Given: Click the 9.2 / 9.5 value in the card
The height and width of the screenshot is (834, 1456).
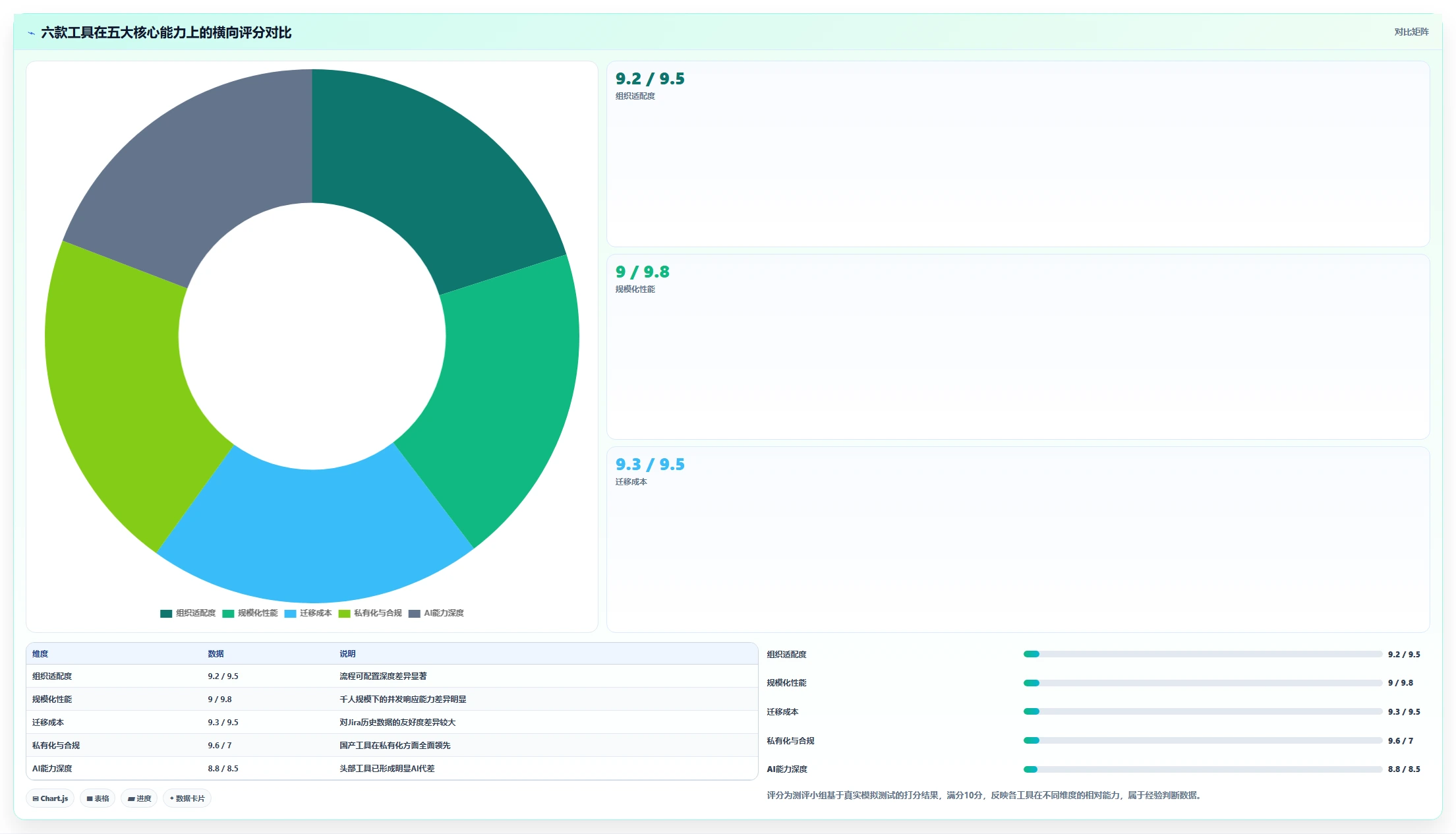Looking at the screenshot, I should (x=650, y=79).
